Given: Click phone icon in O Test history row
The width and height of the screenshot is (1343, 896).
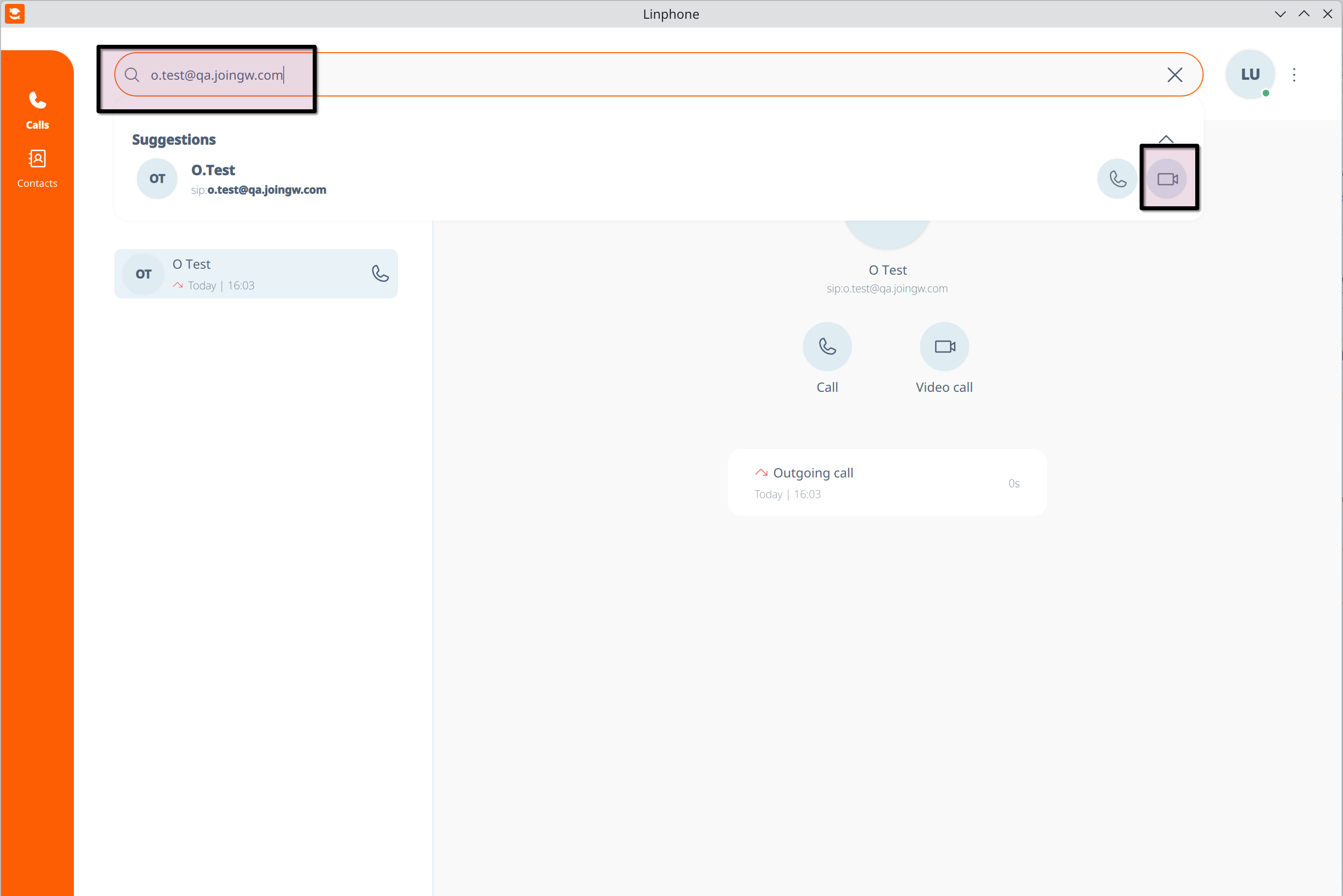Looking at the screenshot, I should click(x=380, y=273).
